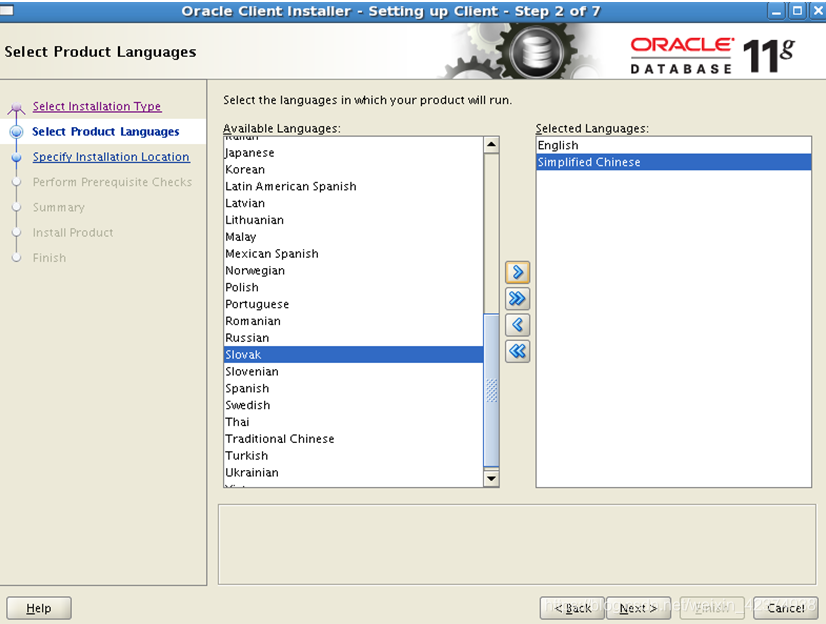
Task: Select Simplified Chinese in Selected Languages
Action: [674, 162]
